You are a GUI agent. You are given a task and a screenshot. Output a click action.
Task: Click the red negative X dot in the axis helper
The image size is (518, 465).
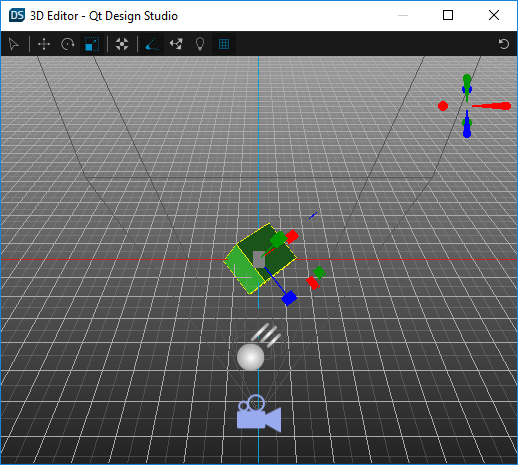443,106
